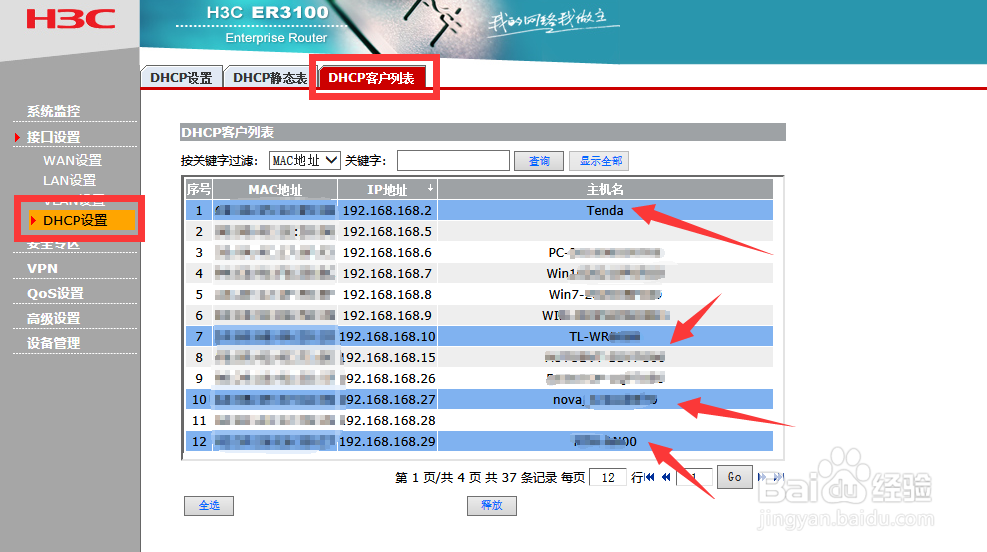Select IP 192.168.168.27 cell
Viewport: 987px width, 552px height.
coord(388,399)
